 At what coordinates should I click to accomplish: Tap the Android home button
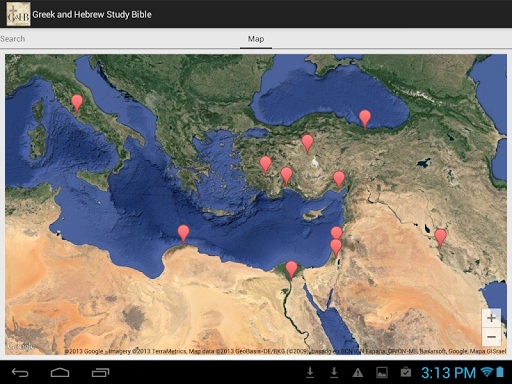click(60, 372)
